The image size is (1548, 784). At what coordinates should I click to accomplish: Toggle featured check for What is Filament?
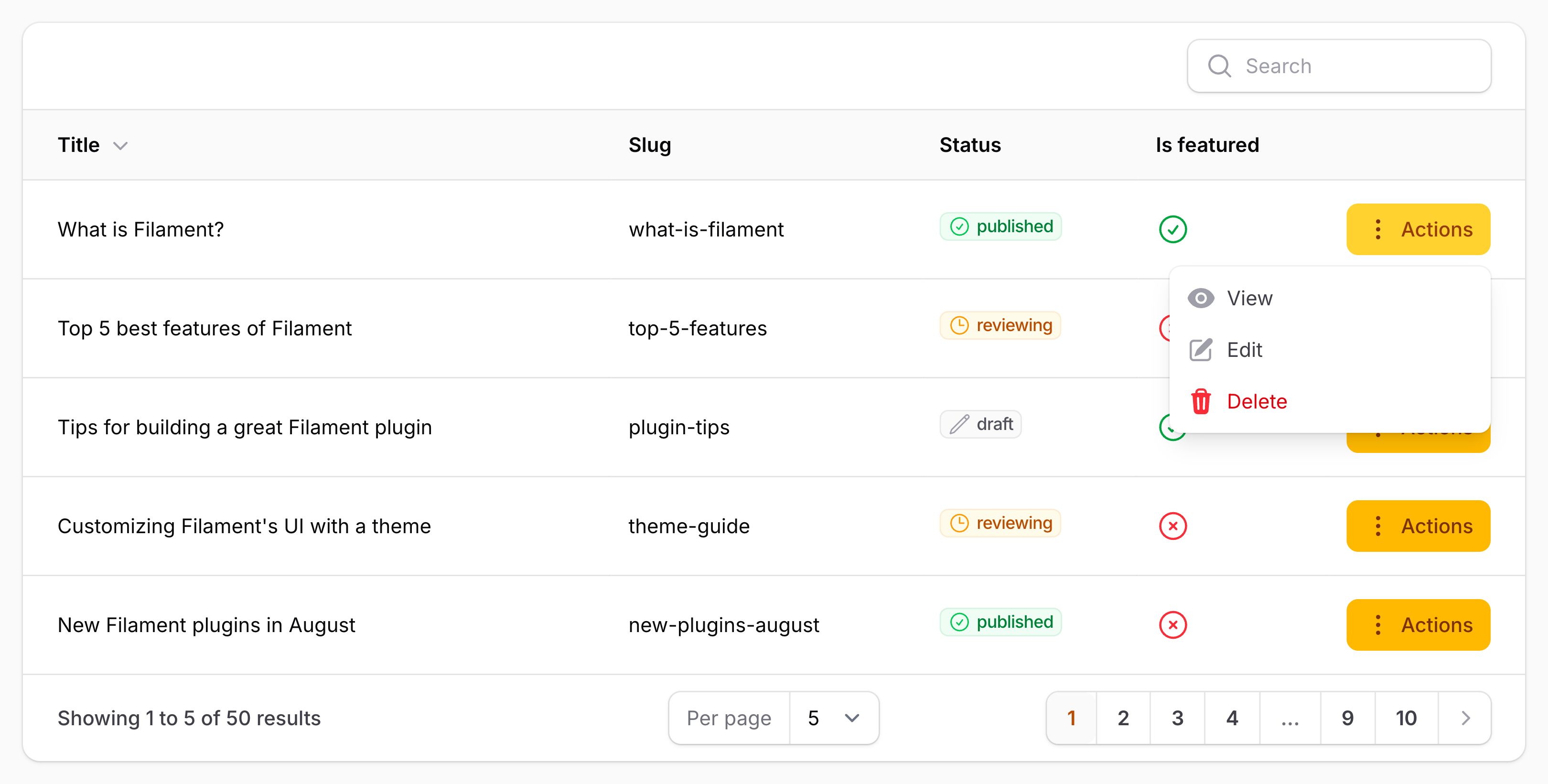tap(1172, 229)
